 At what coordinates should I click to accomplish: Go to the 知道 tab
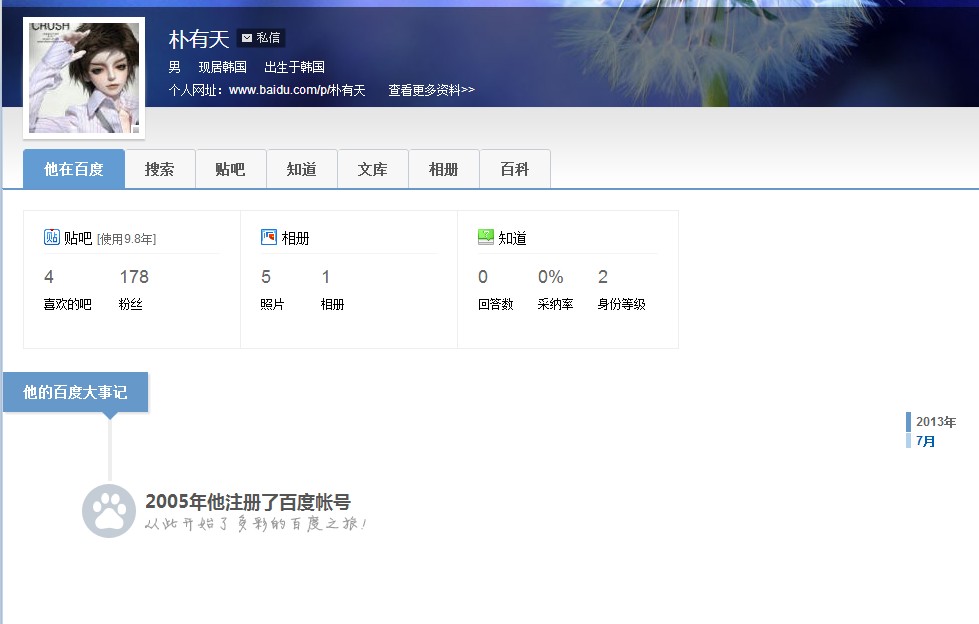[302, 169]
